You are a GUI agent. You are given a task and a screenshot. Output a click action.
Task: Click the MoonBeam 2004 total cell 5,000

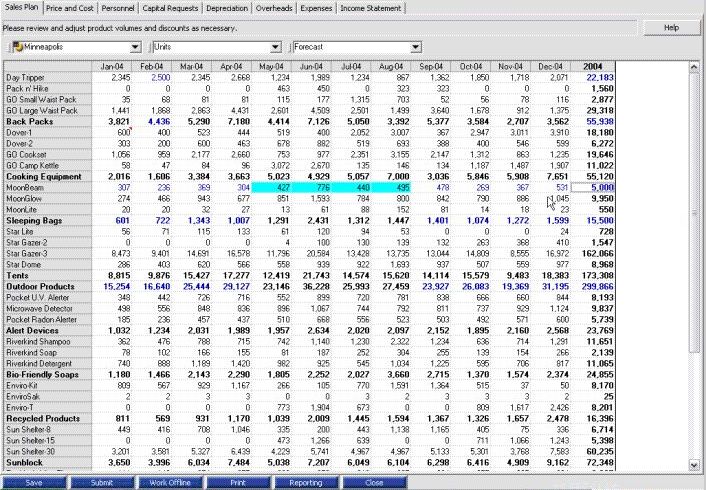(x=593, y=187)
